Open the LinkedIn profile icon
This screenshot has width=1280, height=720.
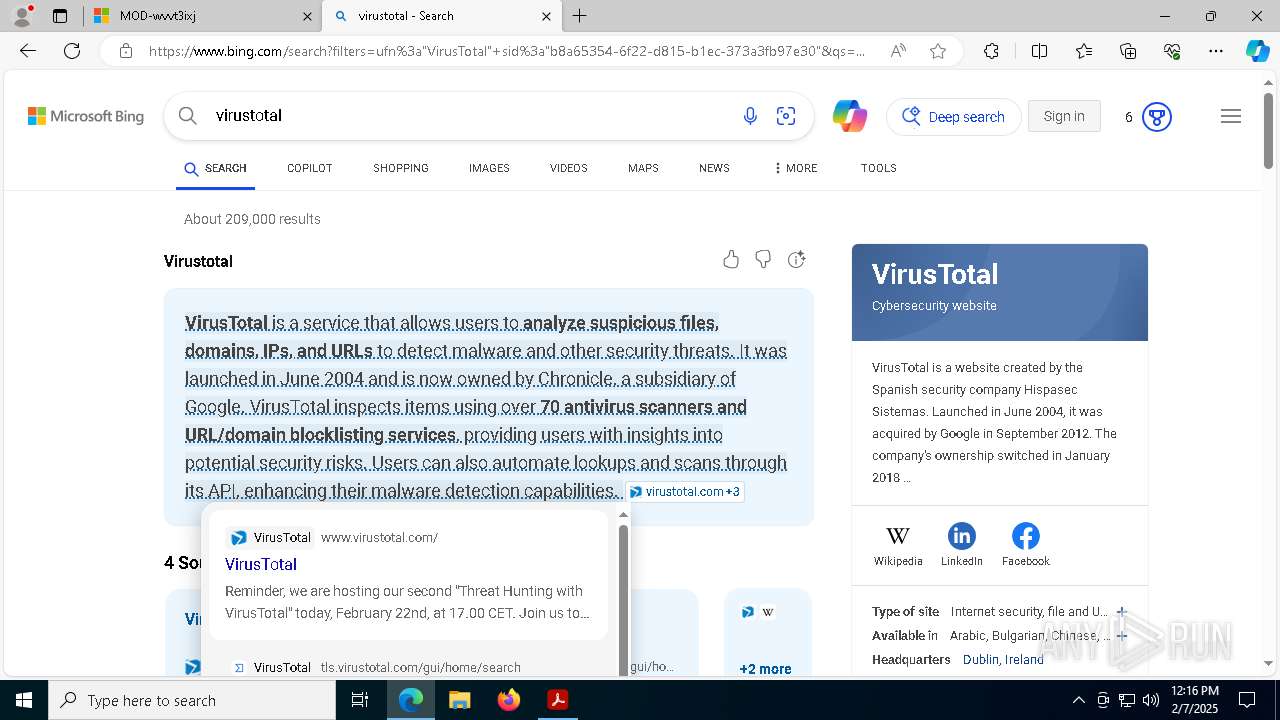click(962, 536)
